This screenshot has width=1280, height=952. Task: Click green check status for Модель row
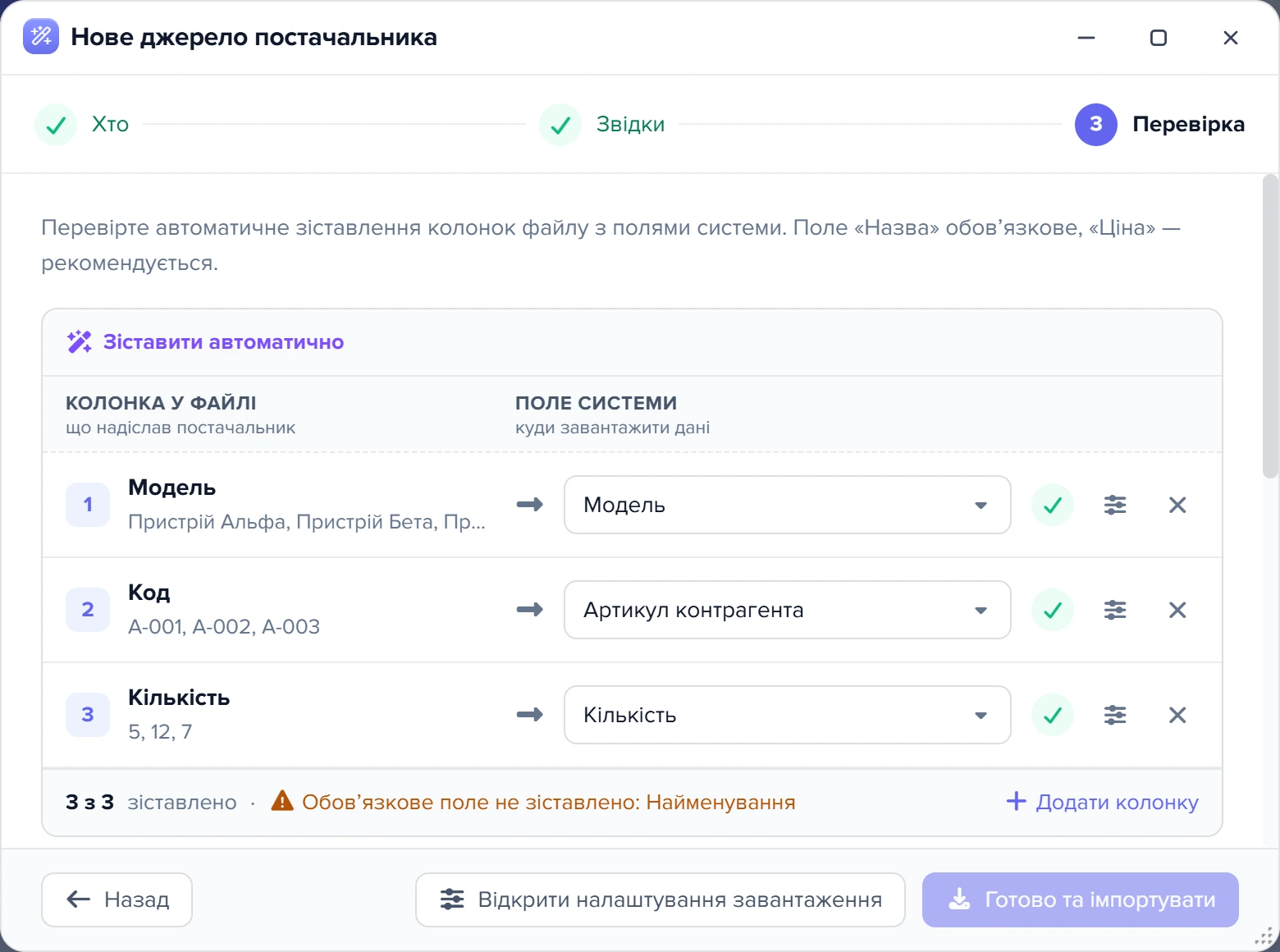(1053, 505)
